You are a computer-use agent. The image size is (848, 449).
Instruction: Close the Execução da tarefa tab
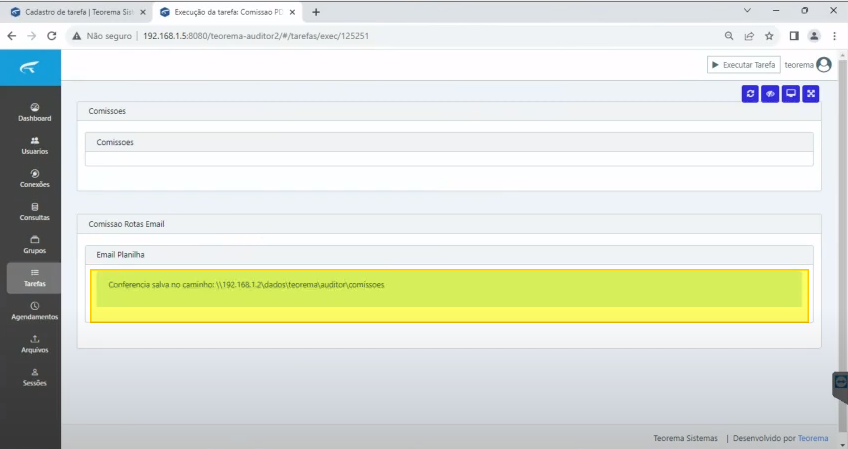(292, 12)
